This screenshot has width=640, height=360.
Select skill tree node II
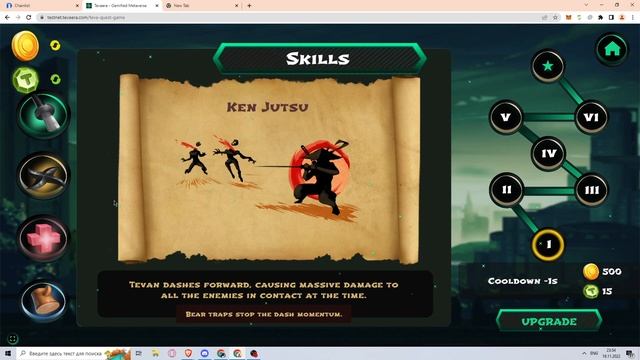[506, 190]
